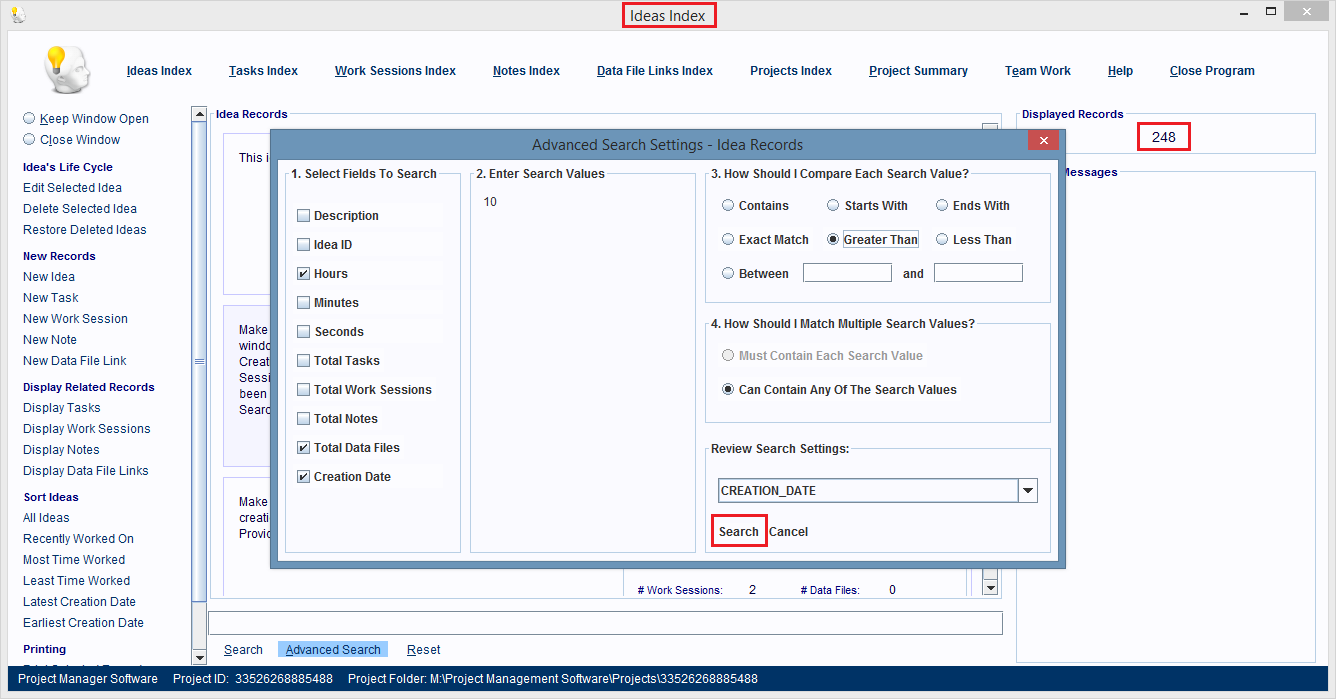Sort ideas by Least Time Worked
The width and height of the screenshot is (1336, 699).
click(76, 581)
